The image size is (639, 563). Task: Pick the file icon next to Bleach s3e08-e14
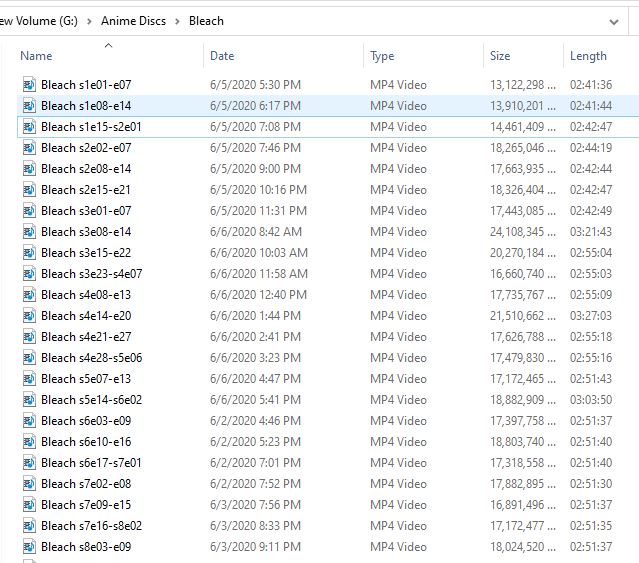click(29, 232)
